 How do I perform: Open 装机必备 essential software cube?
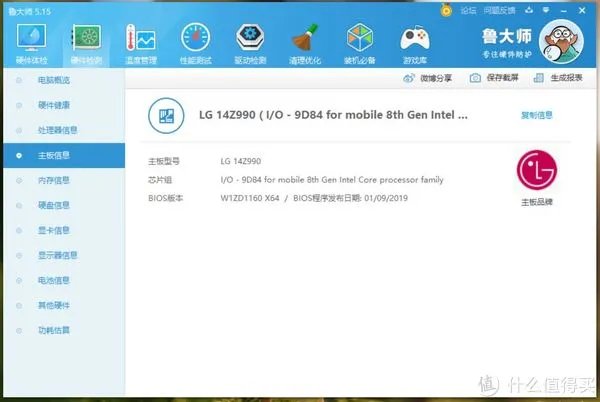click(x=359, y=37)
